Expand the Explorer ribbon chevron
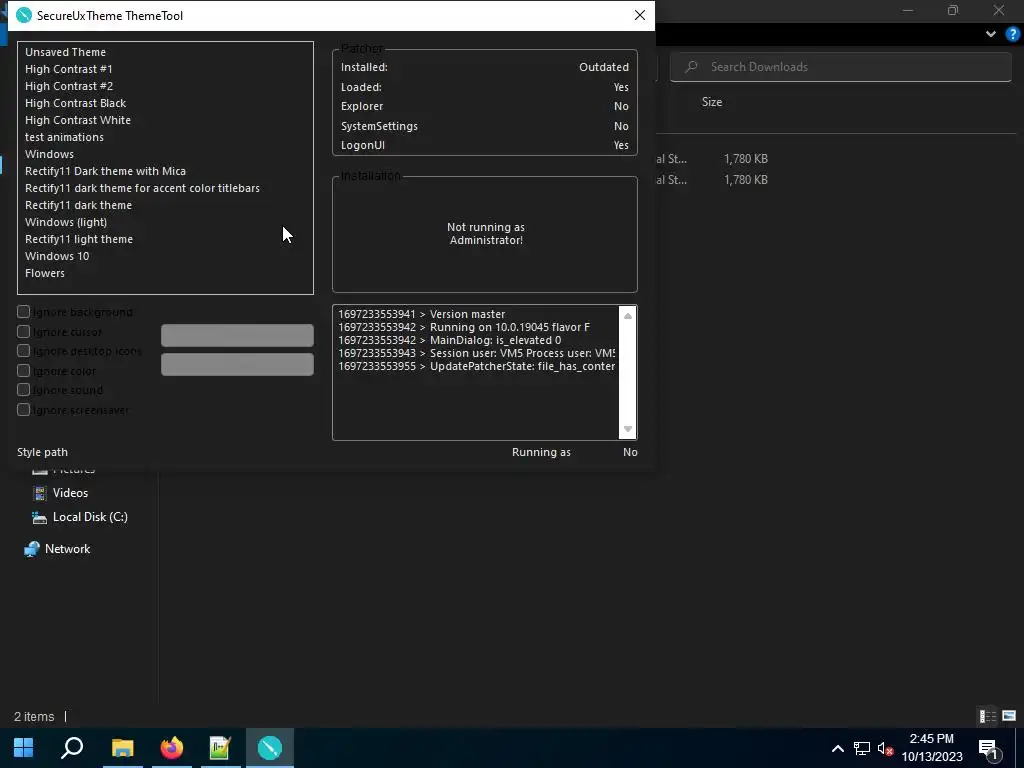This screenshot has width=1024, height=768. 991,34
